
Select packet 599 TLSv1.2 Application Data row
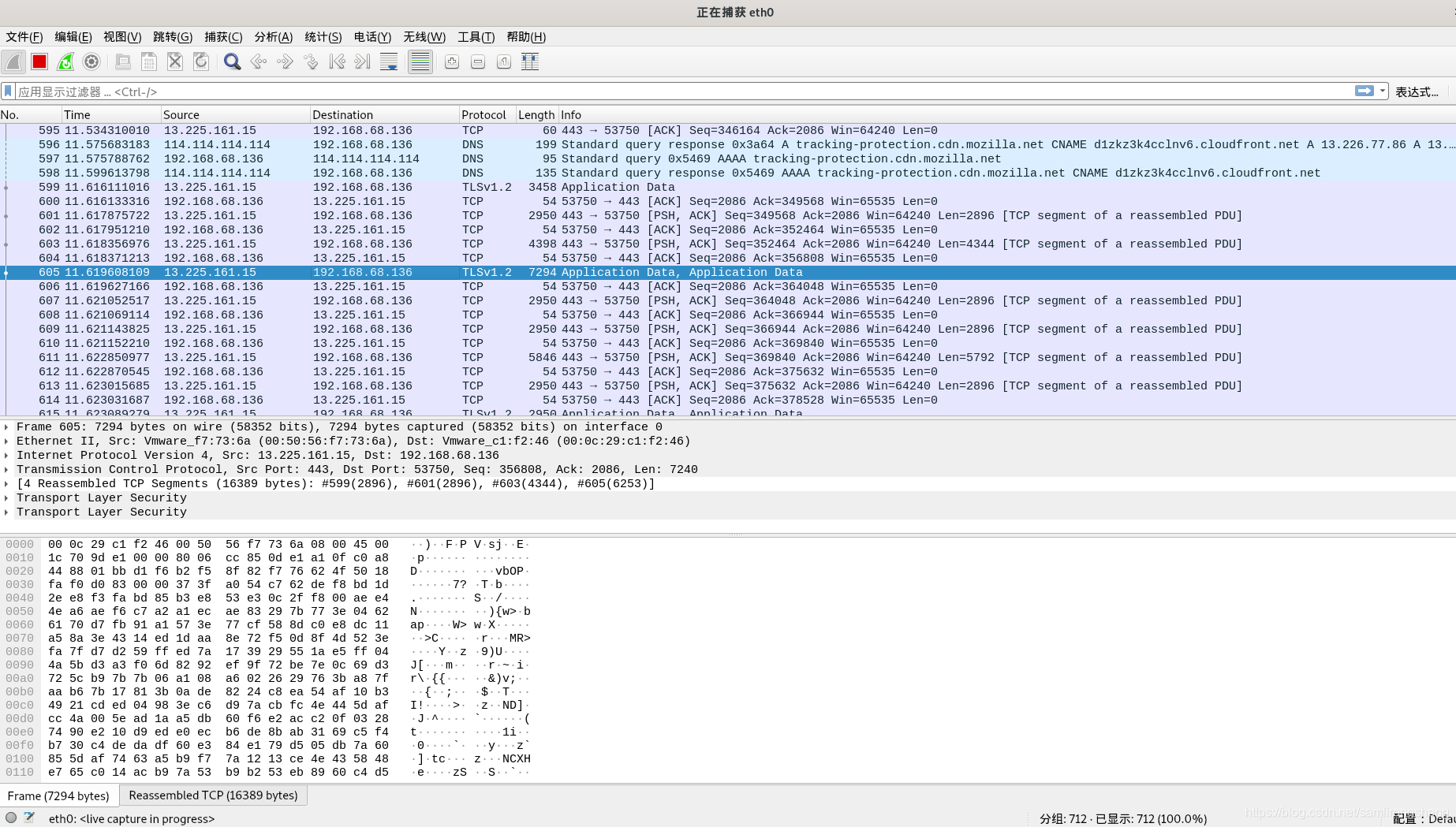click(x=728, y=188)
